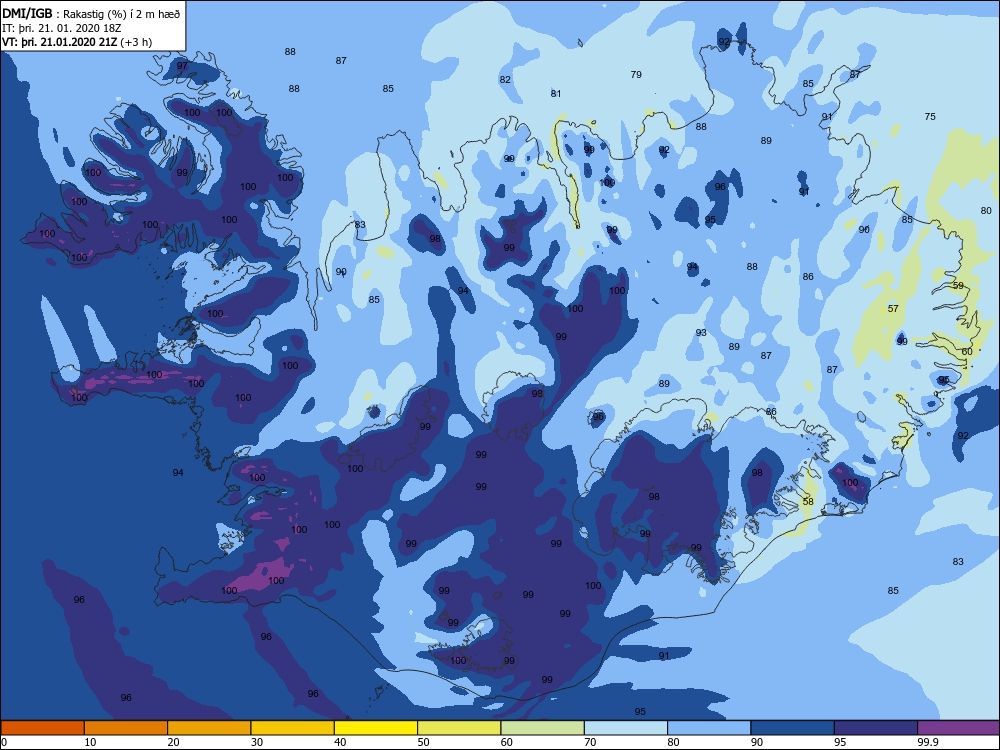Pick the 95–99.9 indigo legend segment
Screen dimensions: 1000x750
pyautogui.click(x=876, y=728)
